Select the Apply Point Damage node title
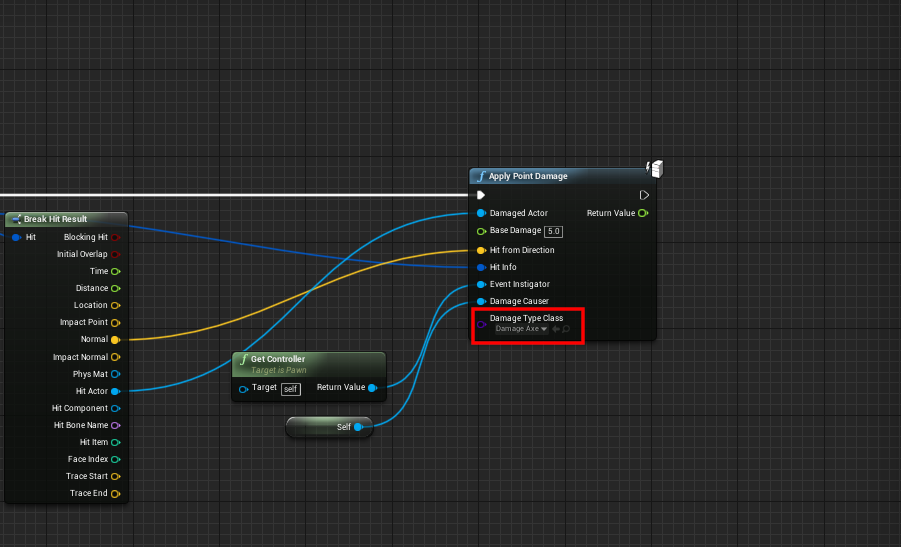 click(x=528, y=176)
